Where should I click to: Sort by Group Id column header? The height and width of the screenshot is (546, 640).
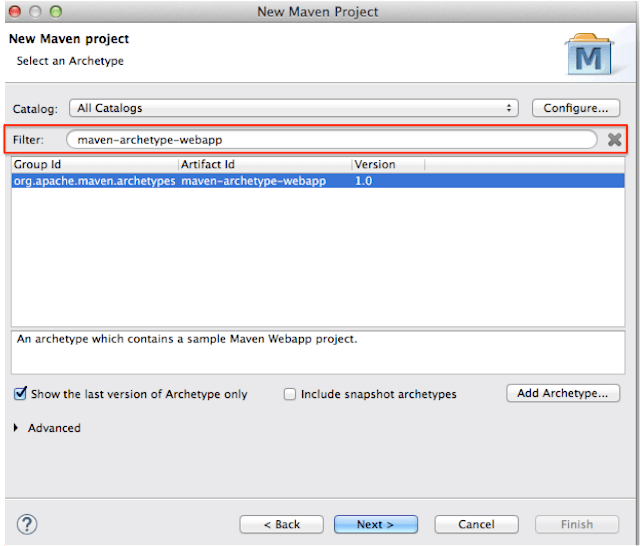[x=94, y=164]
